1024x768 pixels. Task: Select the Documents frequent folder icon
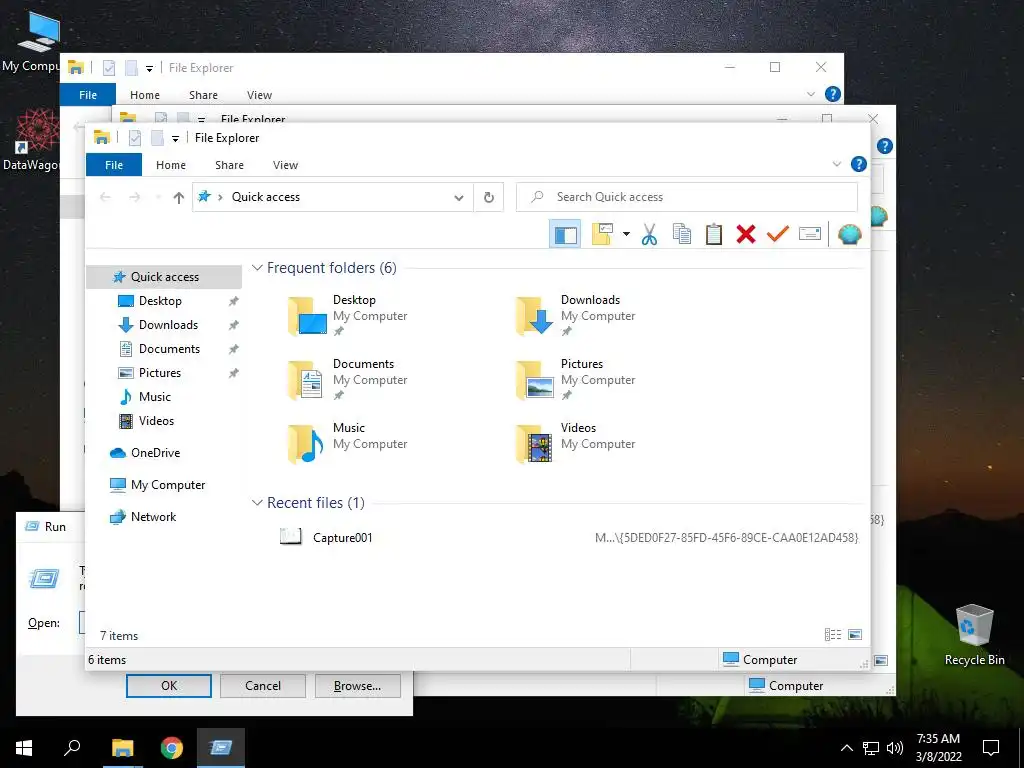pos(306,379)
